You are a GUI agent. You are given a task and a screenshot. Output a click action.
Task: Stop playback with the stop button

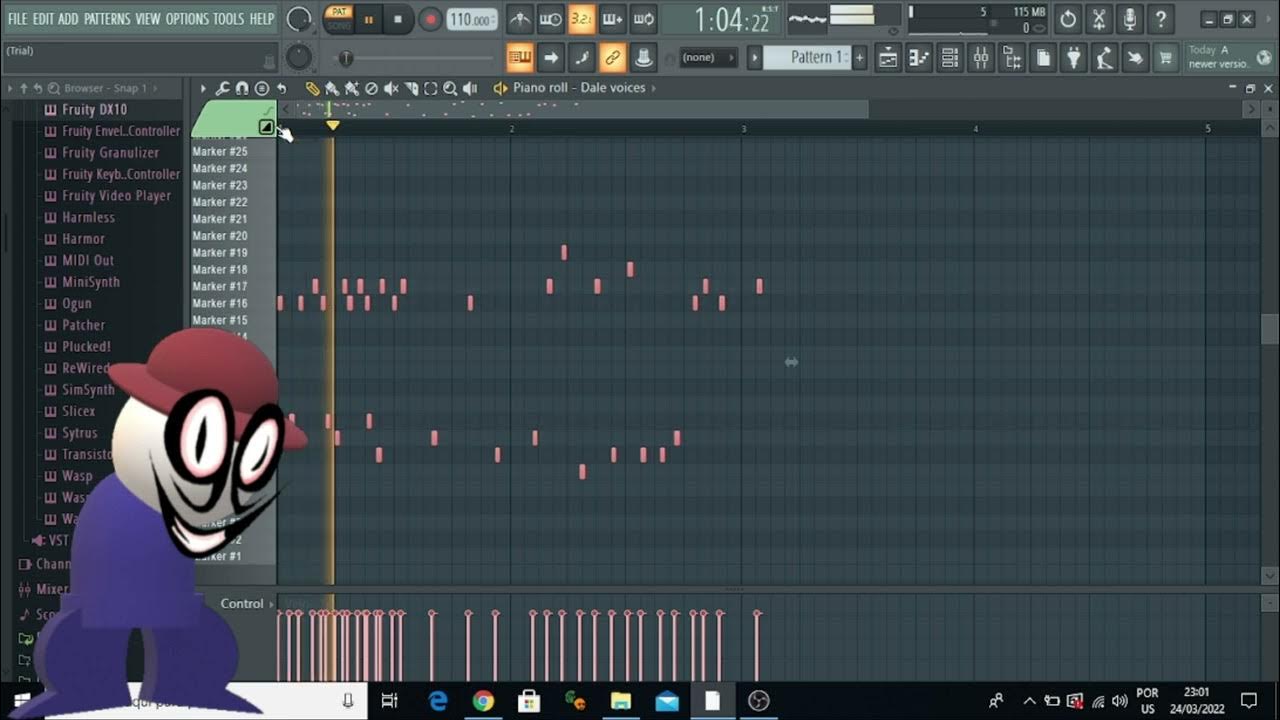pos(398,19)
